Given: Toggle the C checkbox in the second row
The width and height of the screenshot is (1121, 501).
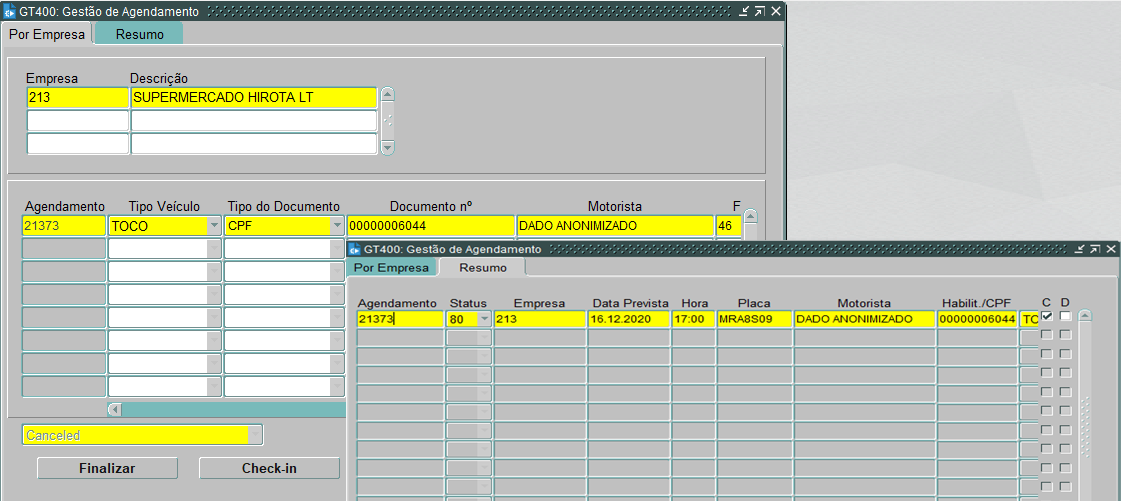Looking at the screenshot, I should [x=1046, y=335].
